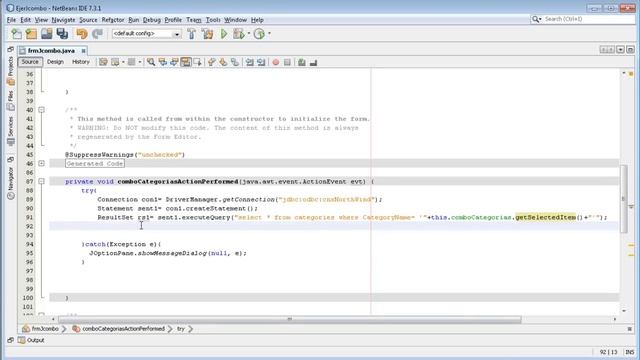Viewport: 640px width, 360px height.
Task: Open the Refactor menu
Action: click(x=113, y=20)
